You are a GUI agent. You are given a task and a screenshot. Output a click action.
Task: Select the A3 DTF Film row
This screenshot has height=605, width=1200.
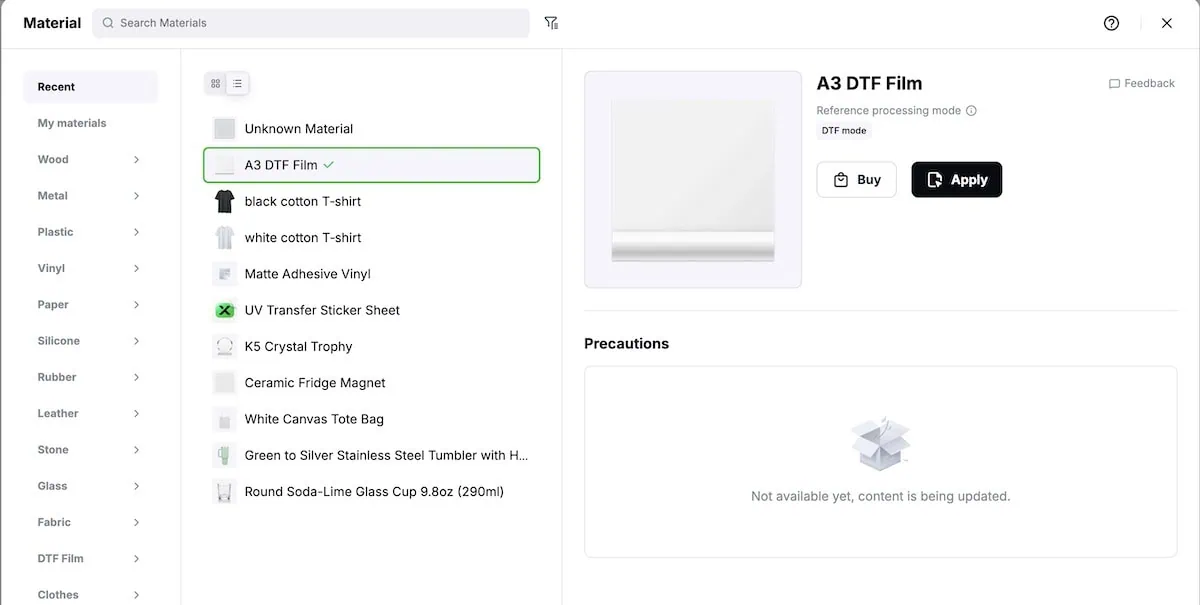coord(372,165)
